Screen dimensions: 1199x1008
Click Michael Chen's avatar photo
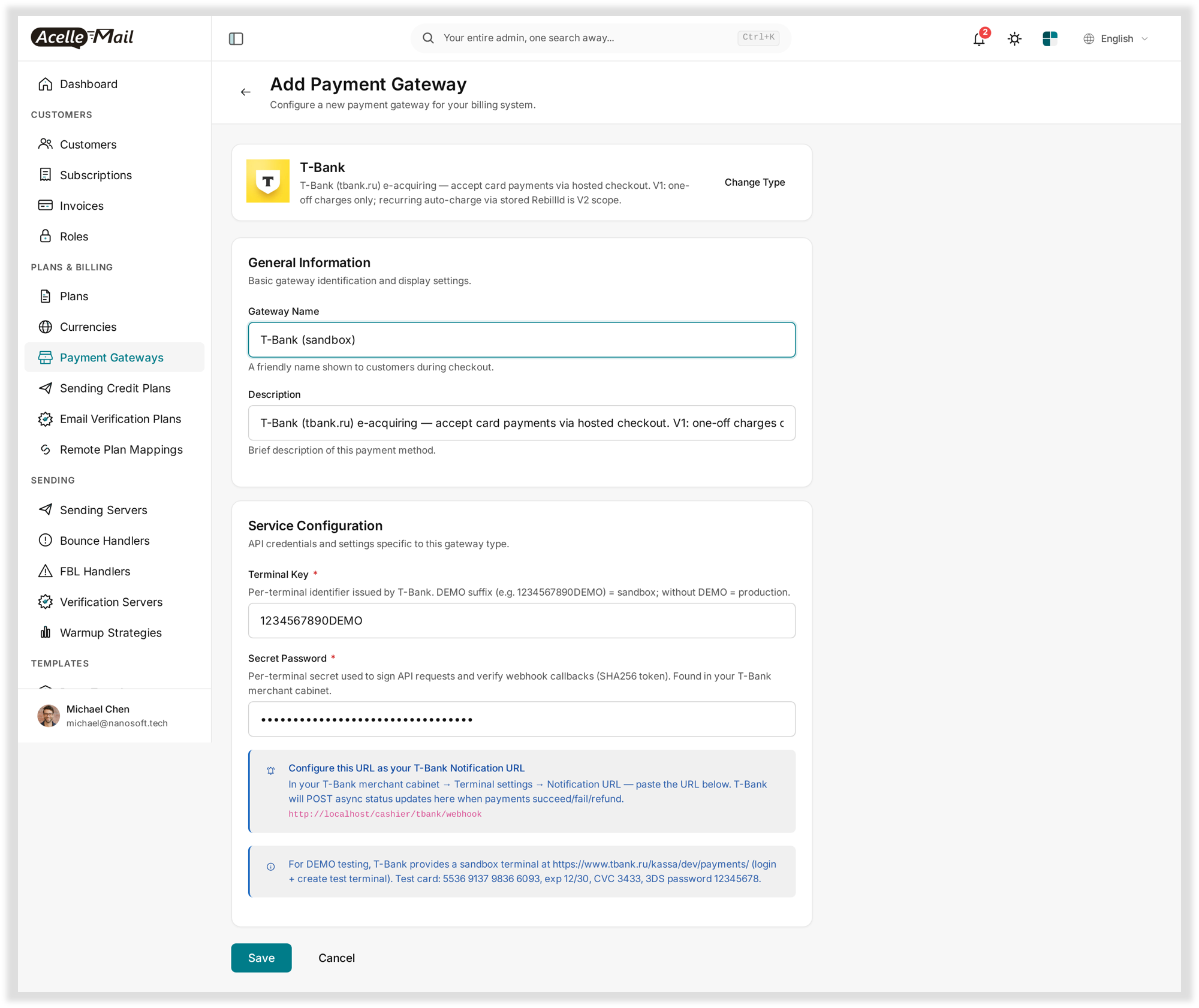pyautogui.click(x=48, y=716)
